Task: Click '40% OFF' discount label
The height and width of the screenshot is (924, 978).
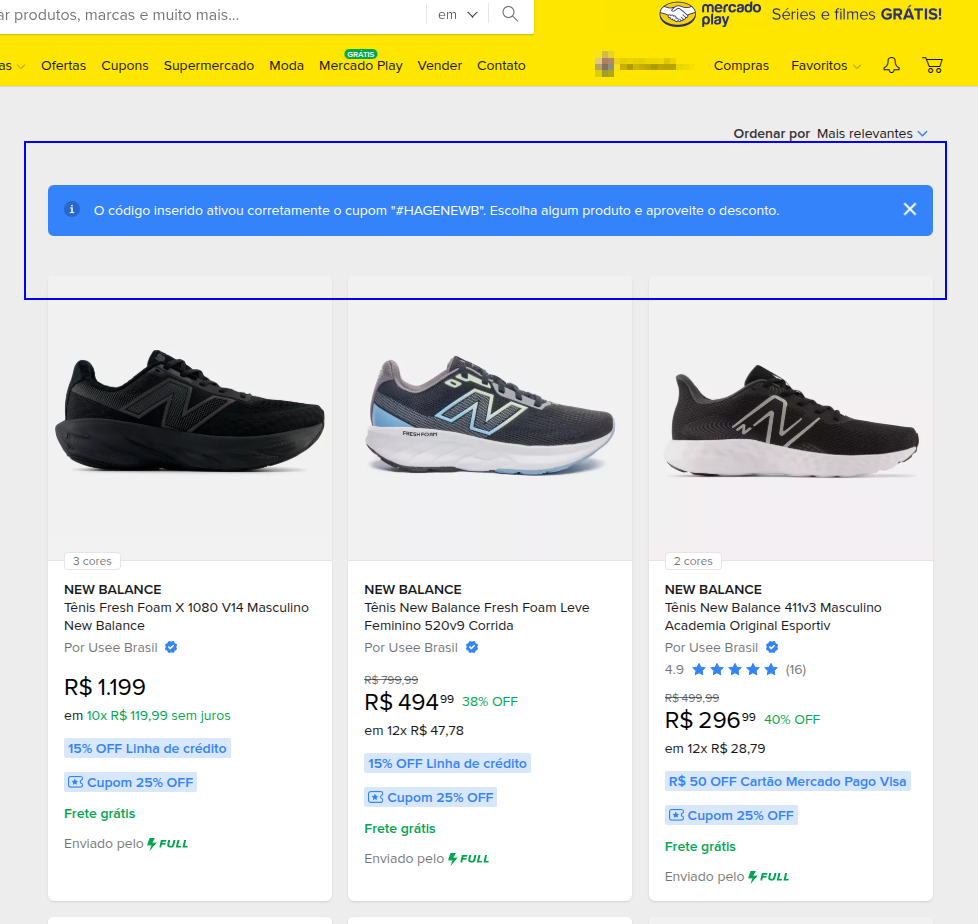Action: (792, 720)
